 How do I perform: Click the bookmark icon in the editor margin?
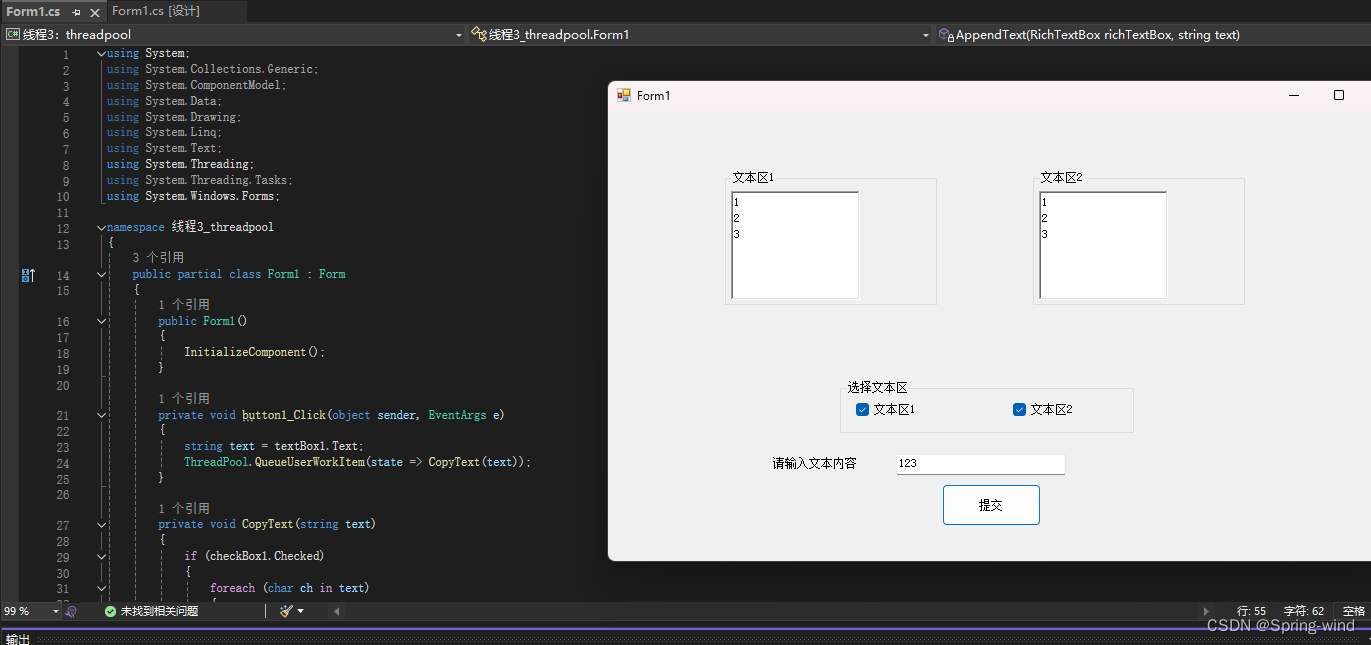tap(27, 274)
